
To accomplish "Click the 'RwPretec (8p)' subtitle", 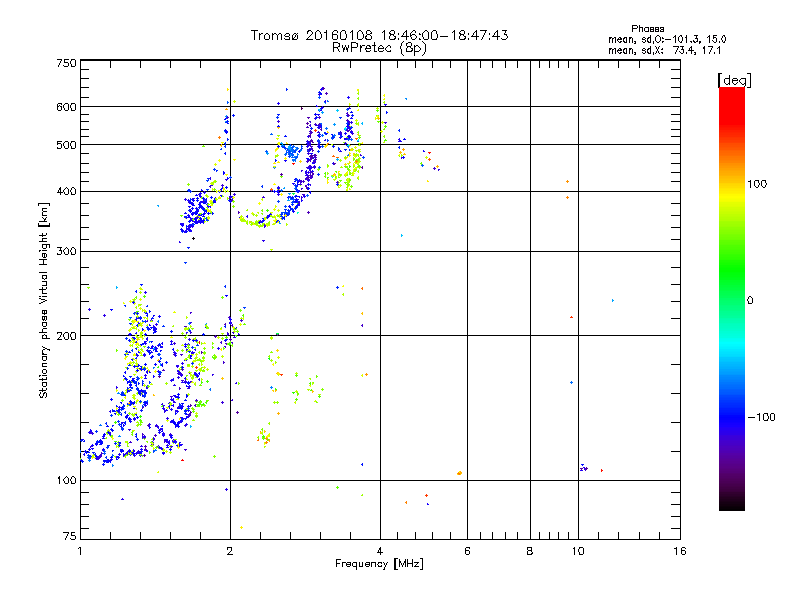I will (x=379, y=48).
